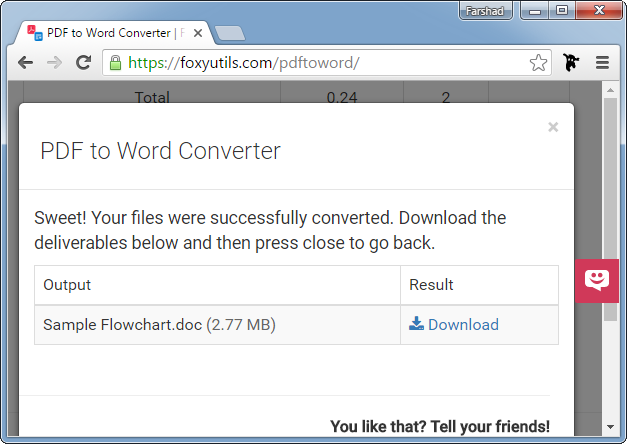The height and width of the screenshot is (444, 627).
Task: Click the PDF to Word Converter heading
Action: [160, 151]
